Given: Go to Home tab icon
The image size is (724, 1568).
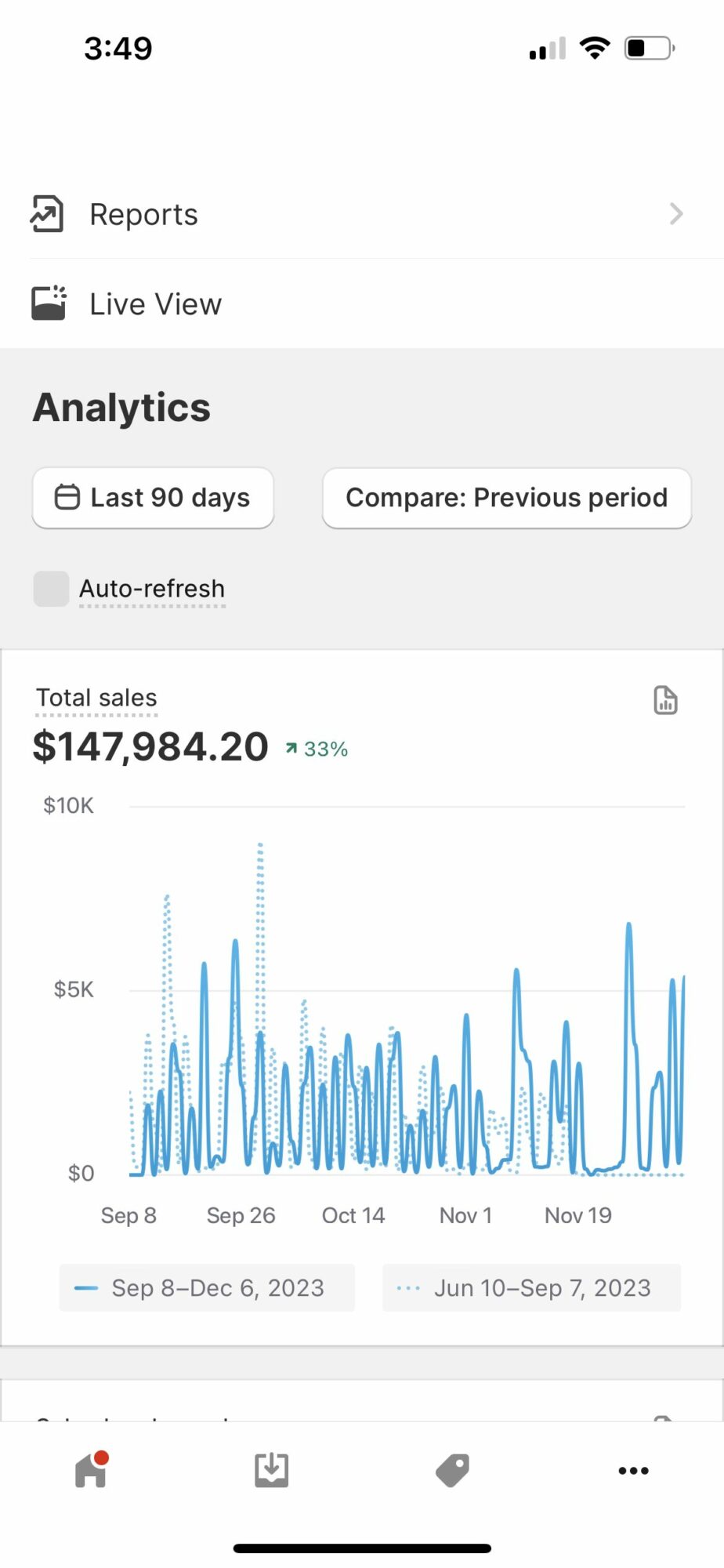Looking at the screenshot, I should (x=91, y=1470).
